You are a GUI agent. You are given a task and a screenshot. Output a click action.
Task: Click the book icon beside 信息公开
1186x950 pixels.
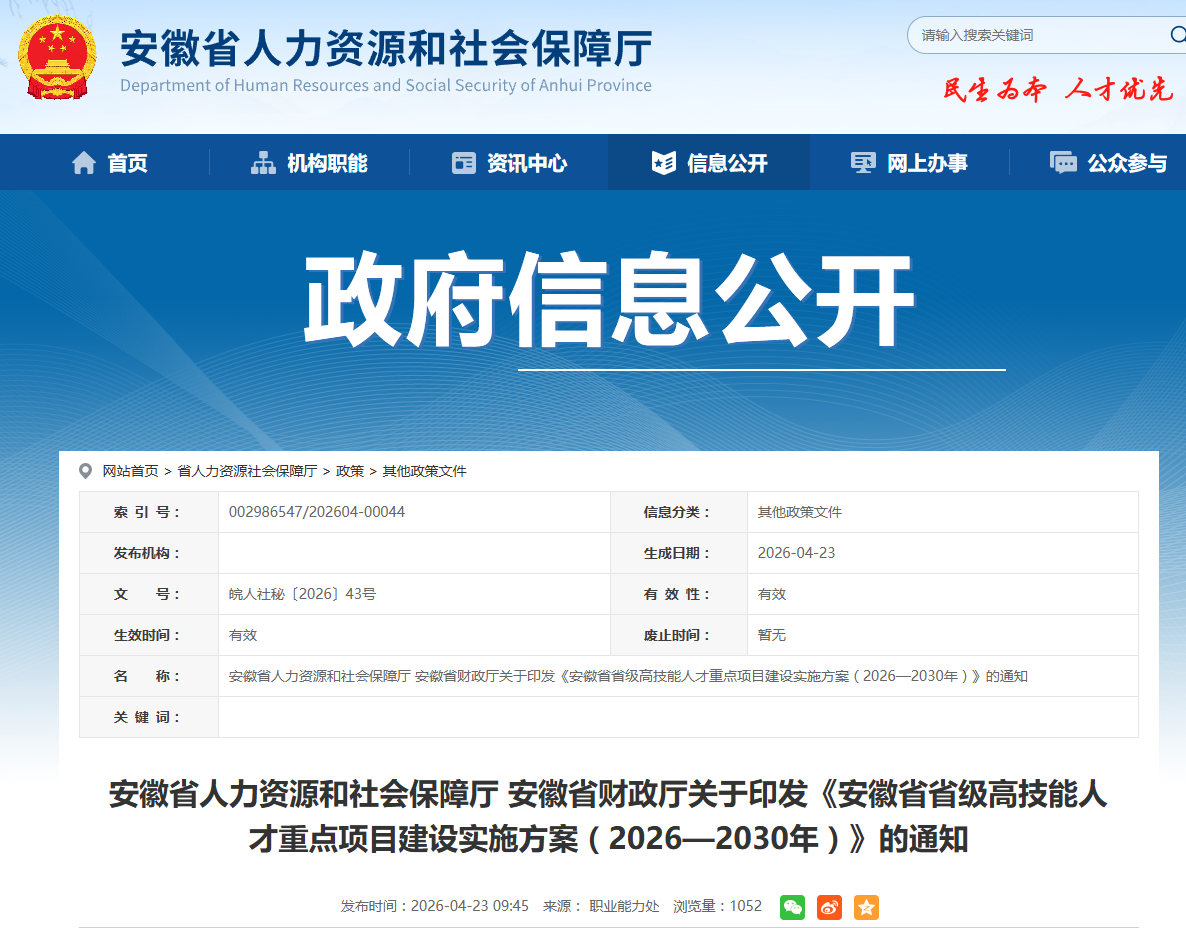point(663,163)
